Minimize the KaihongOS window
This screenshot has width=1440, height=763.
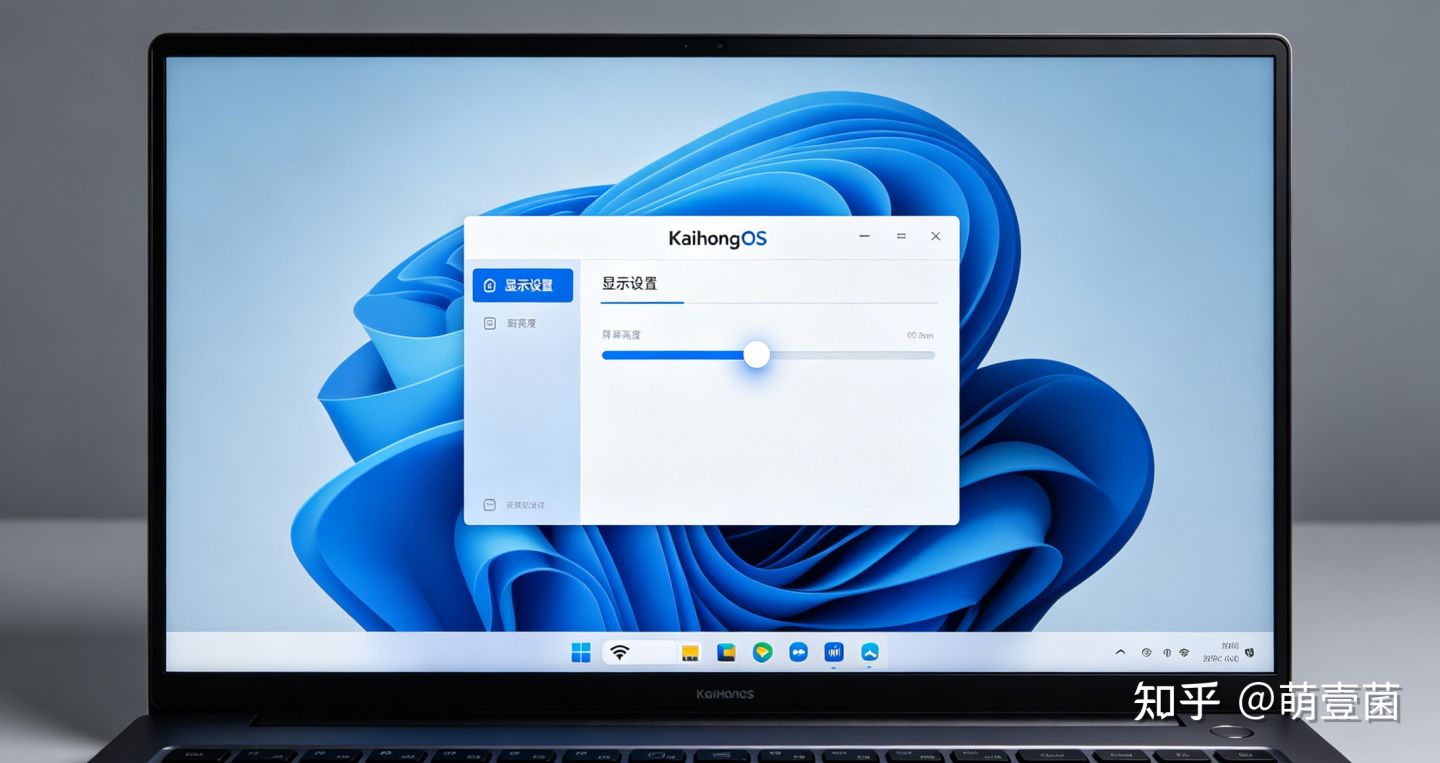tap(864, 236)
